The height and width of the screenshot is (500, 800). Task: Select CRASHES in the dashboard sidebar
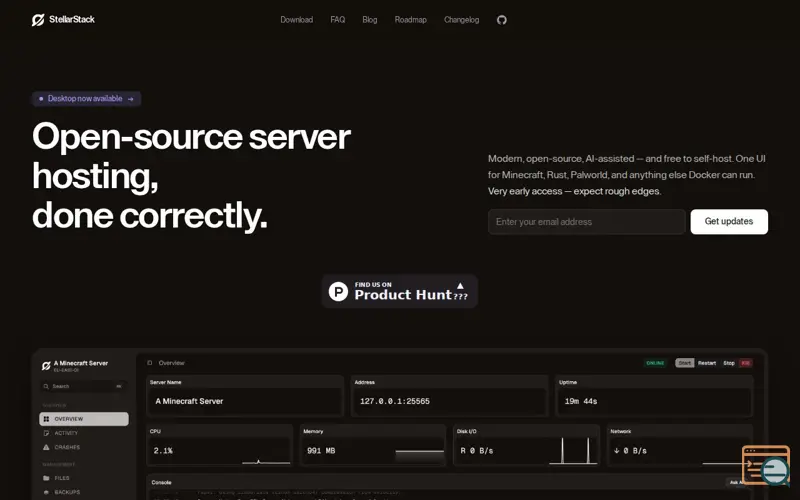pos(84,447)
